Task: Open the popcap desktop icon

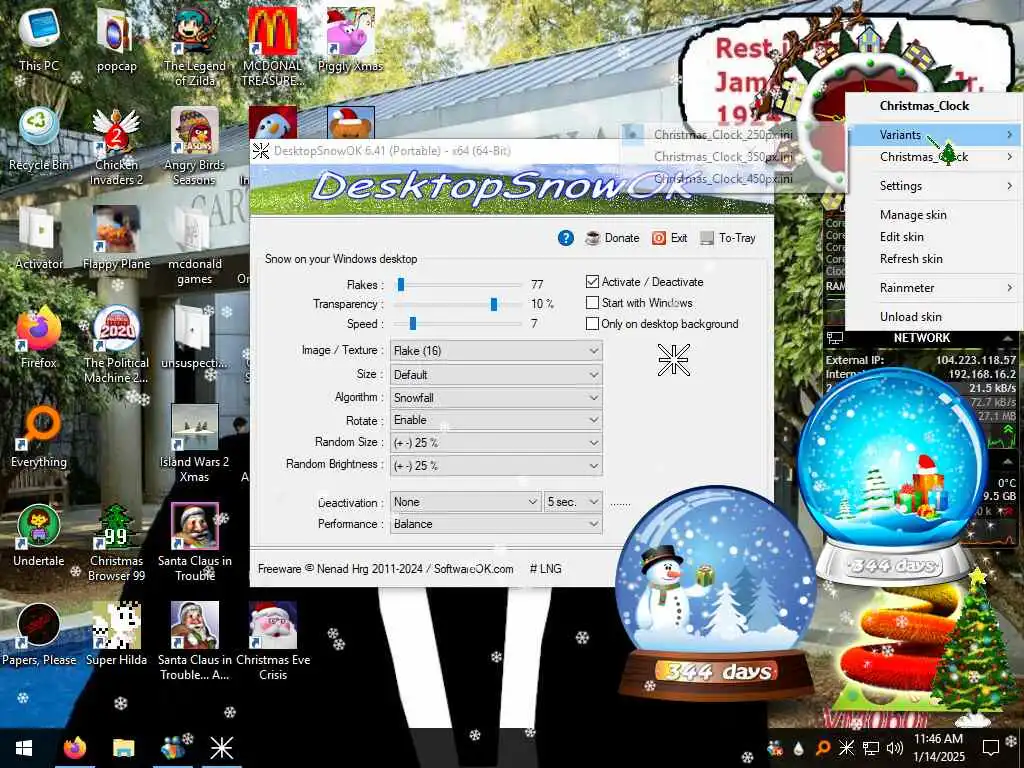Action: [116, 39]
